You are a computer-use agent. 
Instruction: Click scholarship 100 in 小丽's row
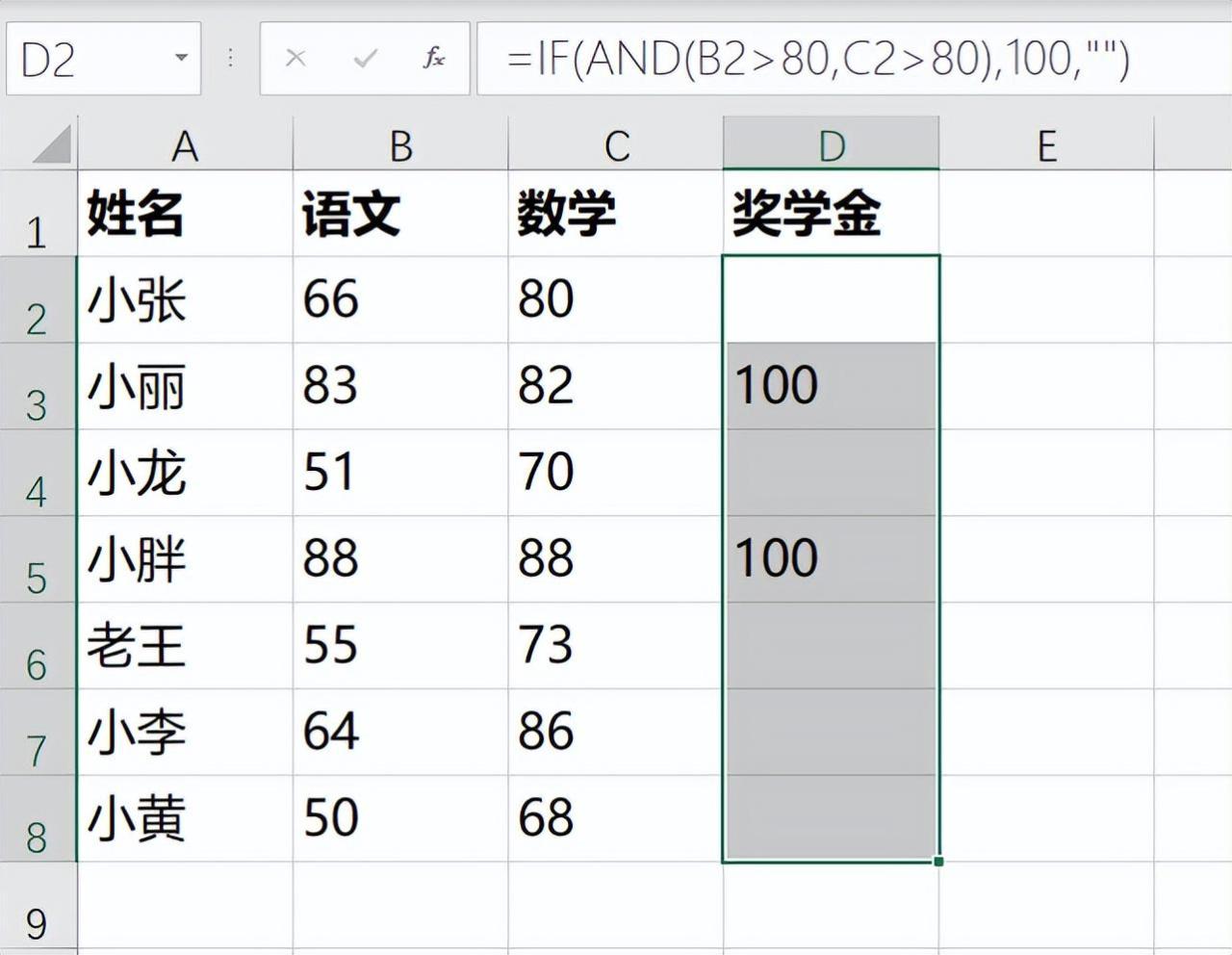tap(832, 386)
